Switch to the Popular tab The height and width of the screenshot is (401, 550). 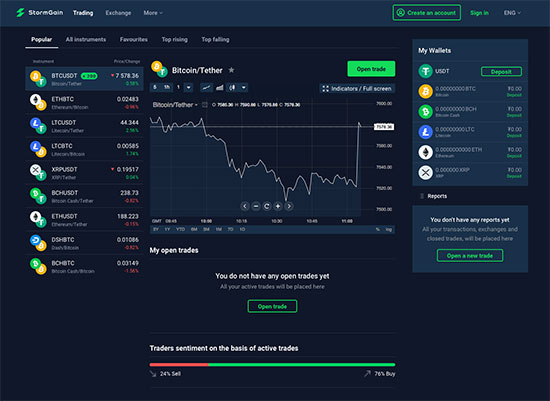tap(41, 39)
